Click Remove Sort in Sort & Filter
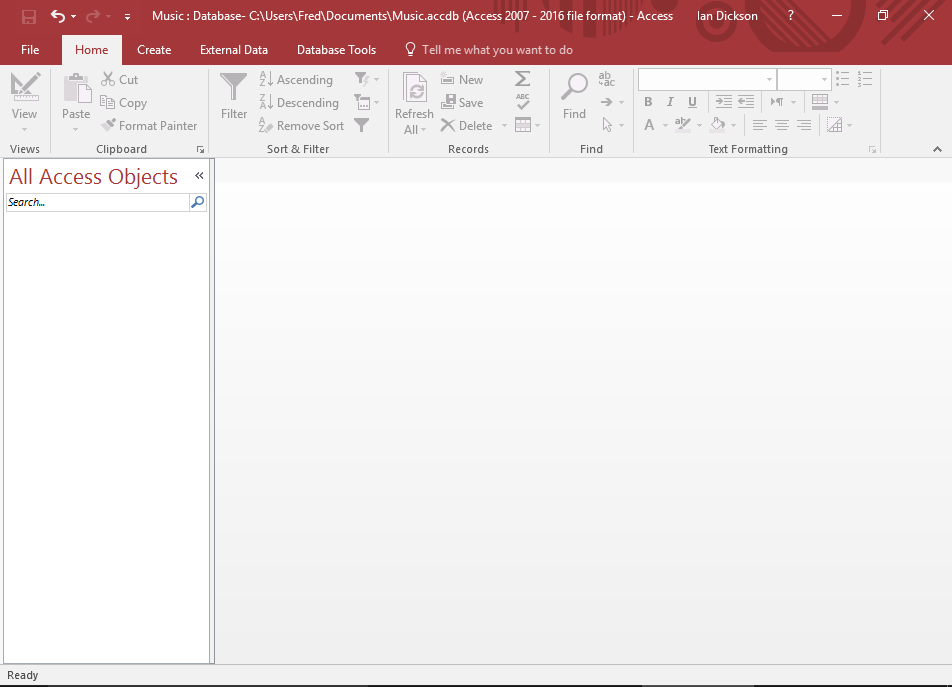Screen dimensions: 952x687 [301, 126]
